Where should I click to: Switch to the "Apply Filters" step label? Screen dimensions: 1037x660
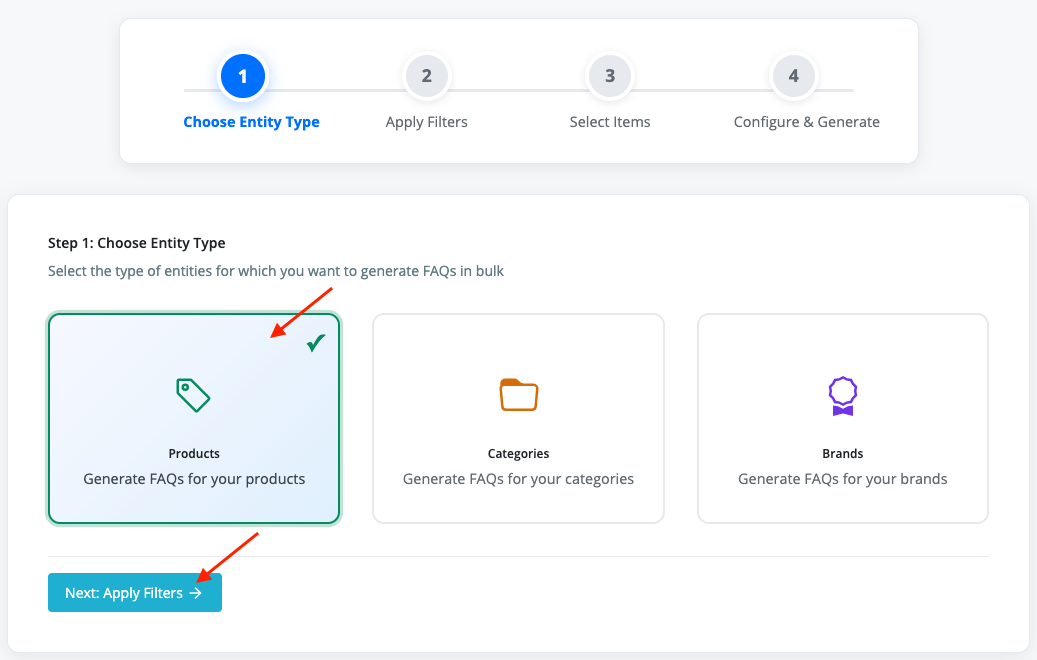pyautogui.click(x=427, y=122)
